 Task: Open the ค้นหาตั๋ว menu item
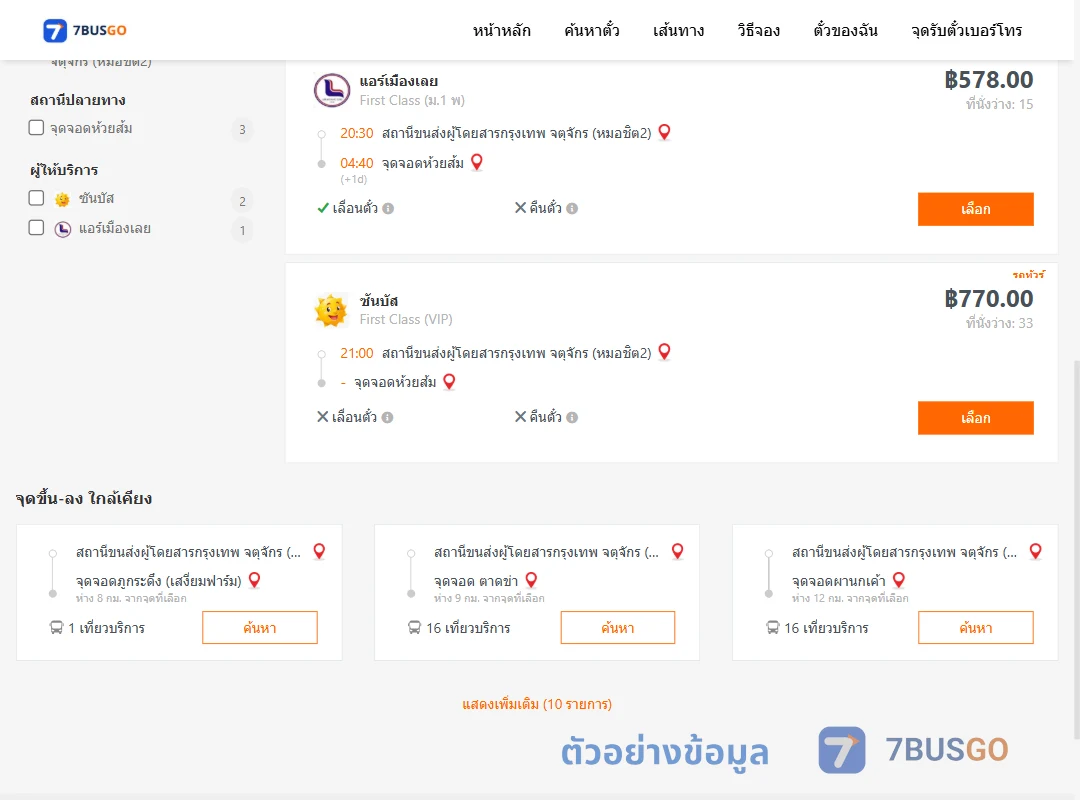coord(592,30)
